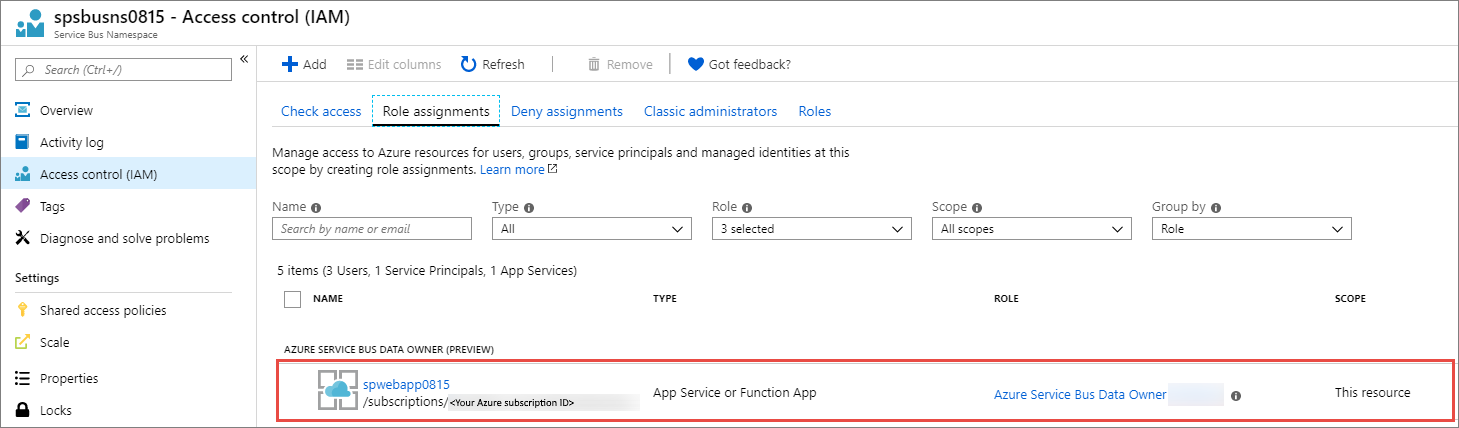Click the Remove button label

630,64
